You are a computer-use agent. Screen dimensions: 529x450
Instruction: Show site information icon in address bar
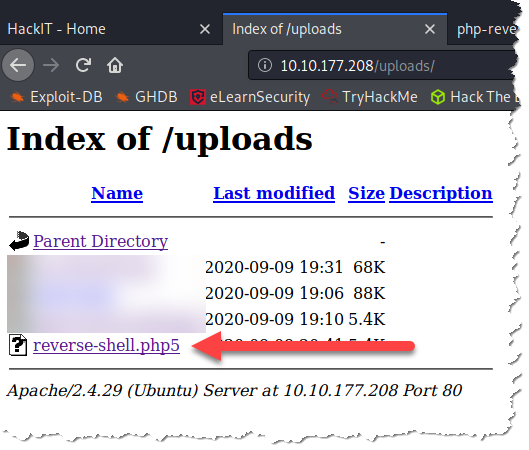point(265,65)
